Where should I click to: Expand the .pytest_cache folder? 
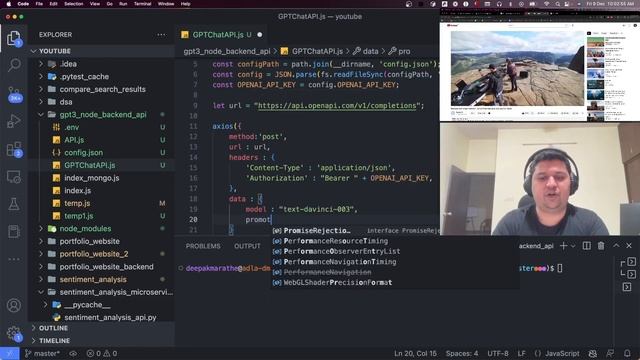point(41,76)
